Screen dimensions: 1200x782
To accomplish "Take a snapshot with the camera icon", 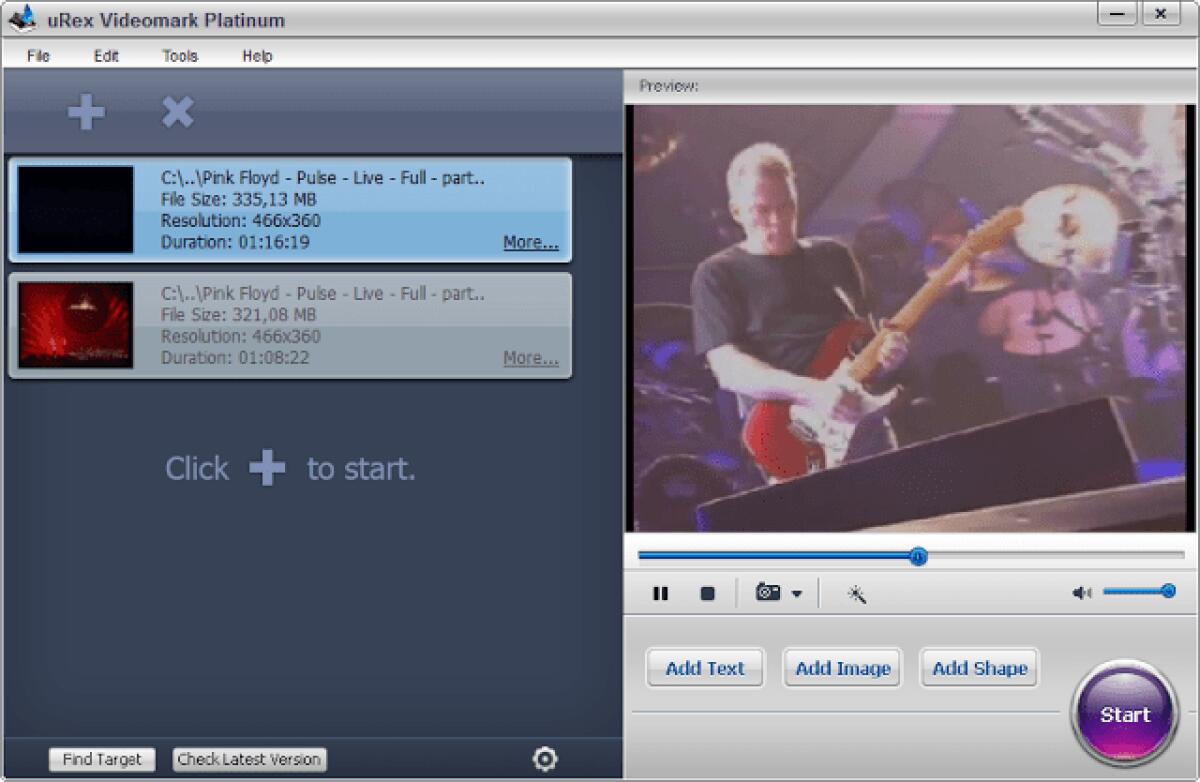I will point(766,593).
